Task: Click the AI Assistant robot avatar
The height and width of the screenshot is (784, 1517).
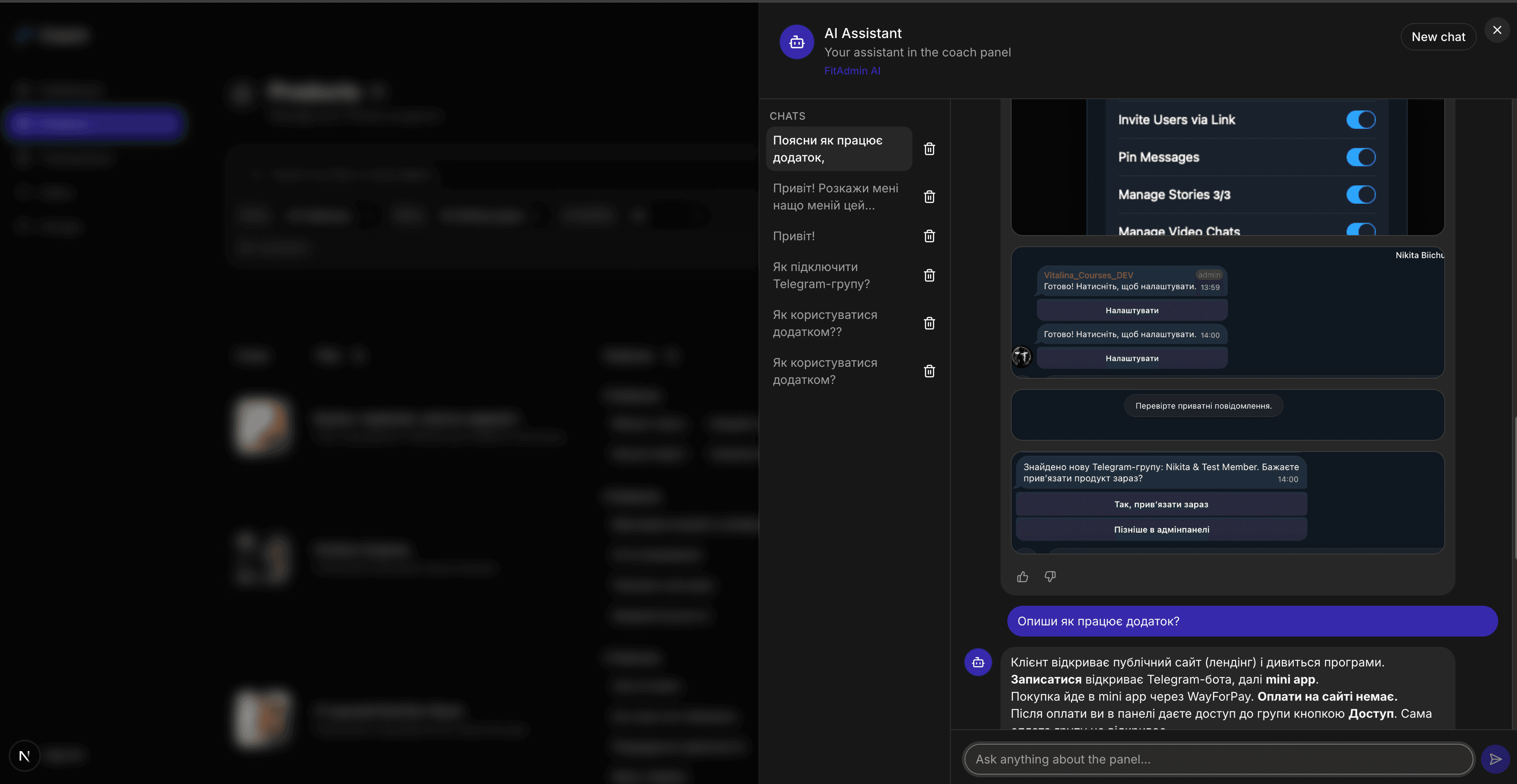Action: (x=797, y=42)
